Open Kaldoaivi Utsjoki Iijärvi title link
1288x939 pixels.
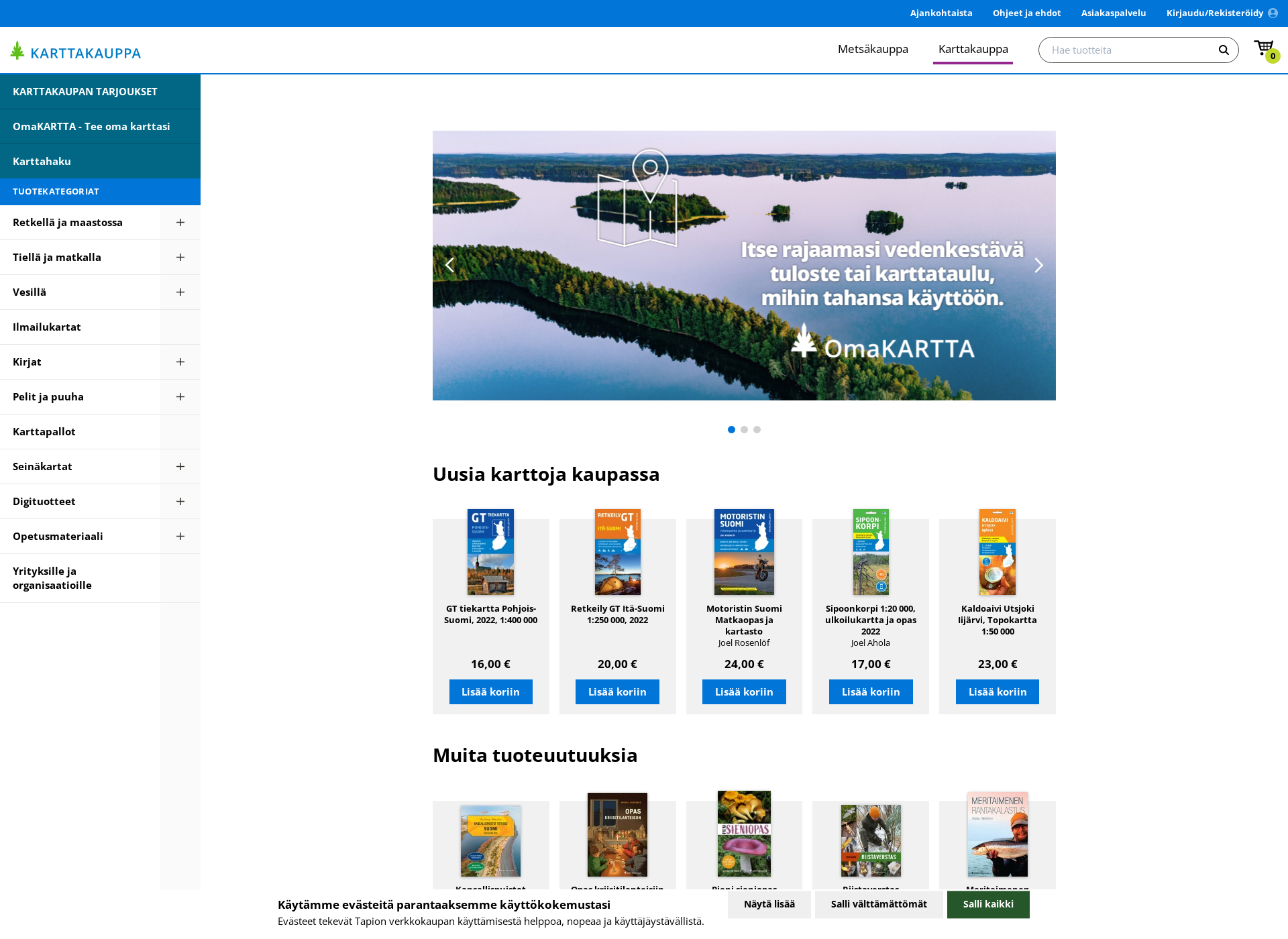[x=998, y=620]
